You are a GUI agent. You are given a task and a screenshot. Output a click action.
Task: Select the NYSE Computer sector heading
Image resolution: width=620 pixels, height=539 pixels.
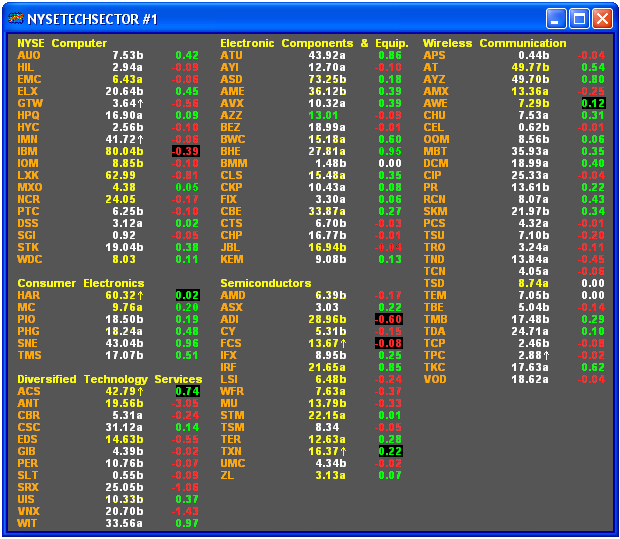[x=62, y=43]
